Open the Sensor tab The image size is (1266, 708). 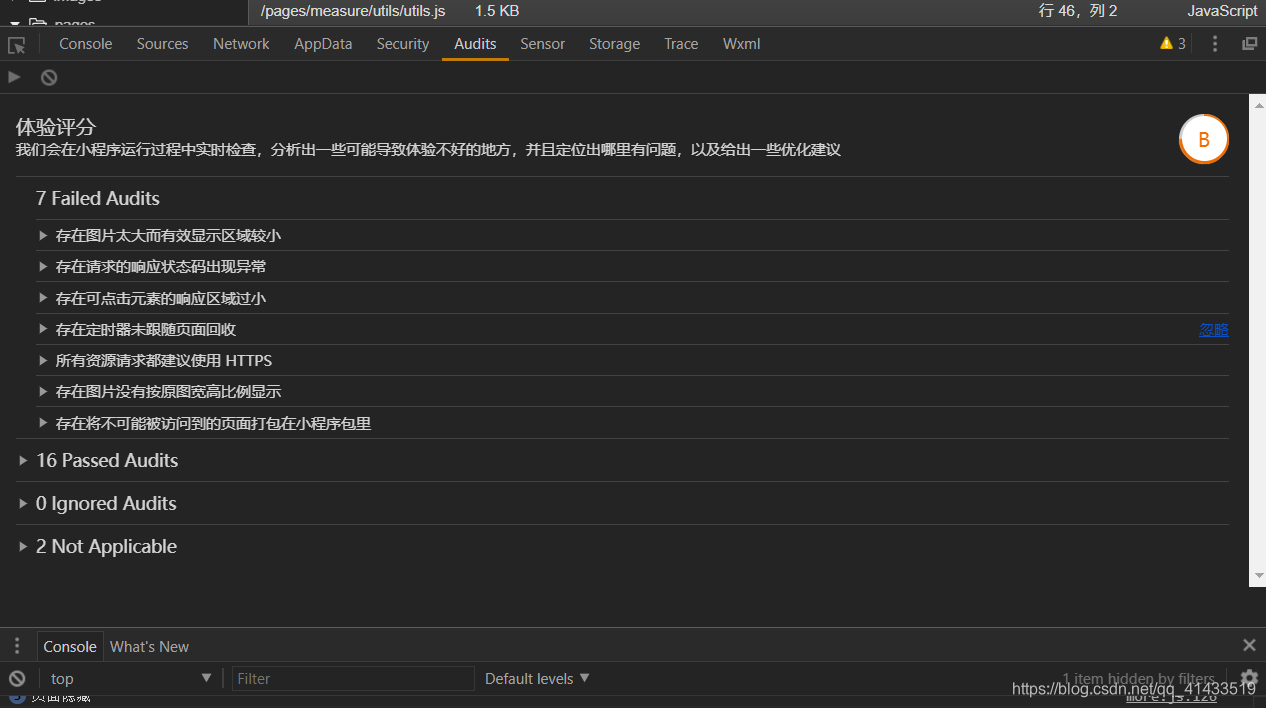543,44
